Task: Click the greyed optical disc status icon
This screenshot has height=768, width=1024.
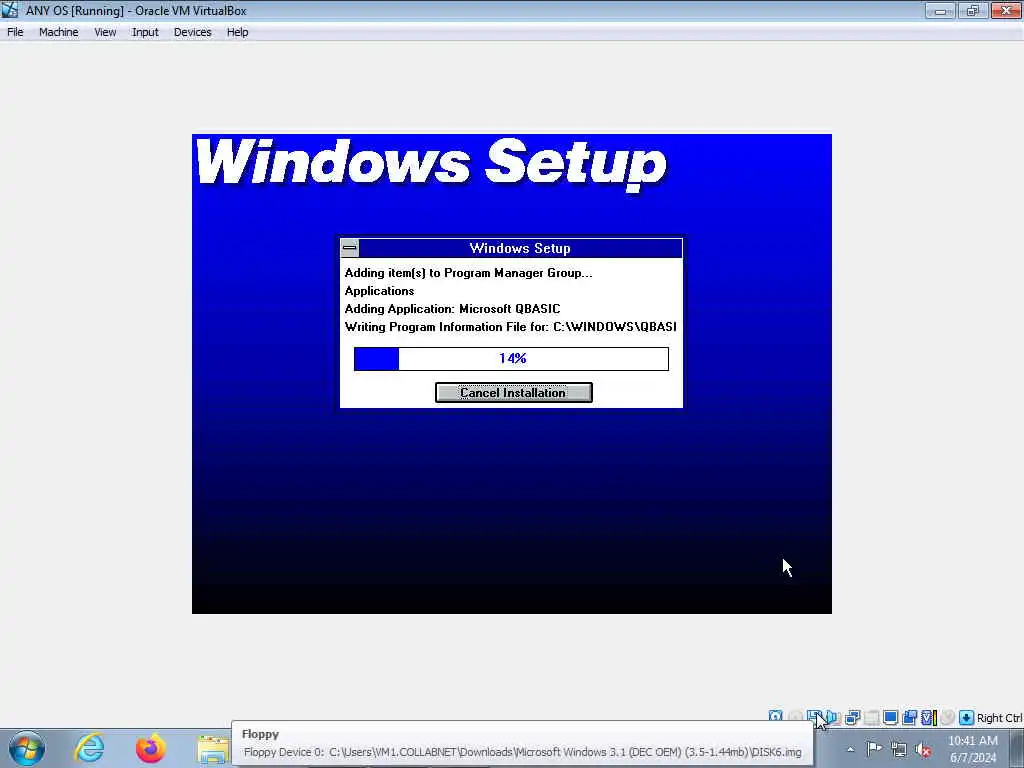Action: pyautogui.click(x=795, y=717)
